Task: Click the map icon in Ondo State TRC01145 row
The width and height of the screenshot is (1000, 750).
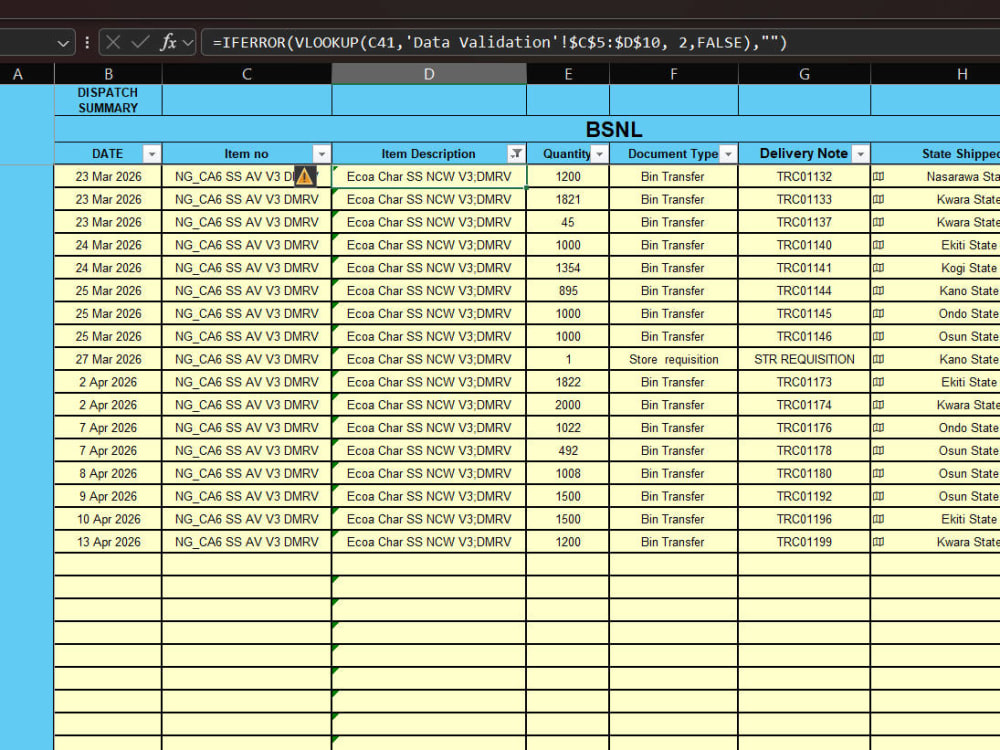Action: (x=879, y=314)
